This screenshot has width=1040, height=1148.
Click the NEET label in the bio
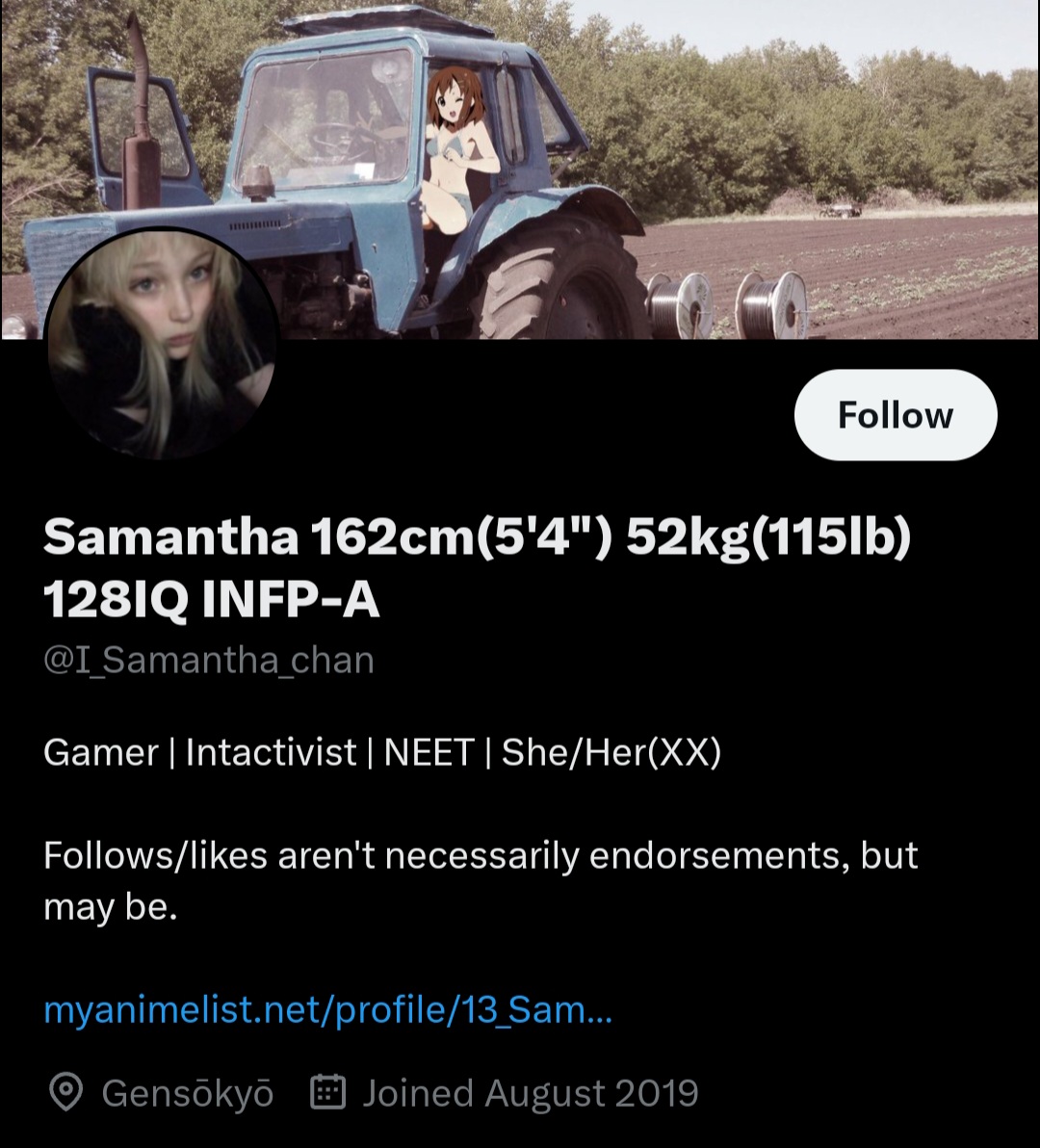point(429,752)
